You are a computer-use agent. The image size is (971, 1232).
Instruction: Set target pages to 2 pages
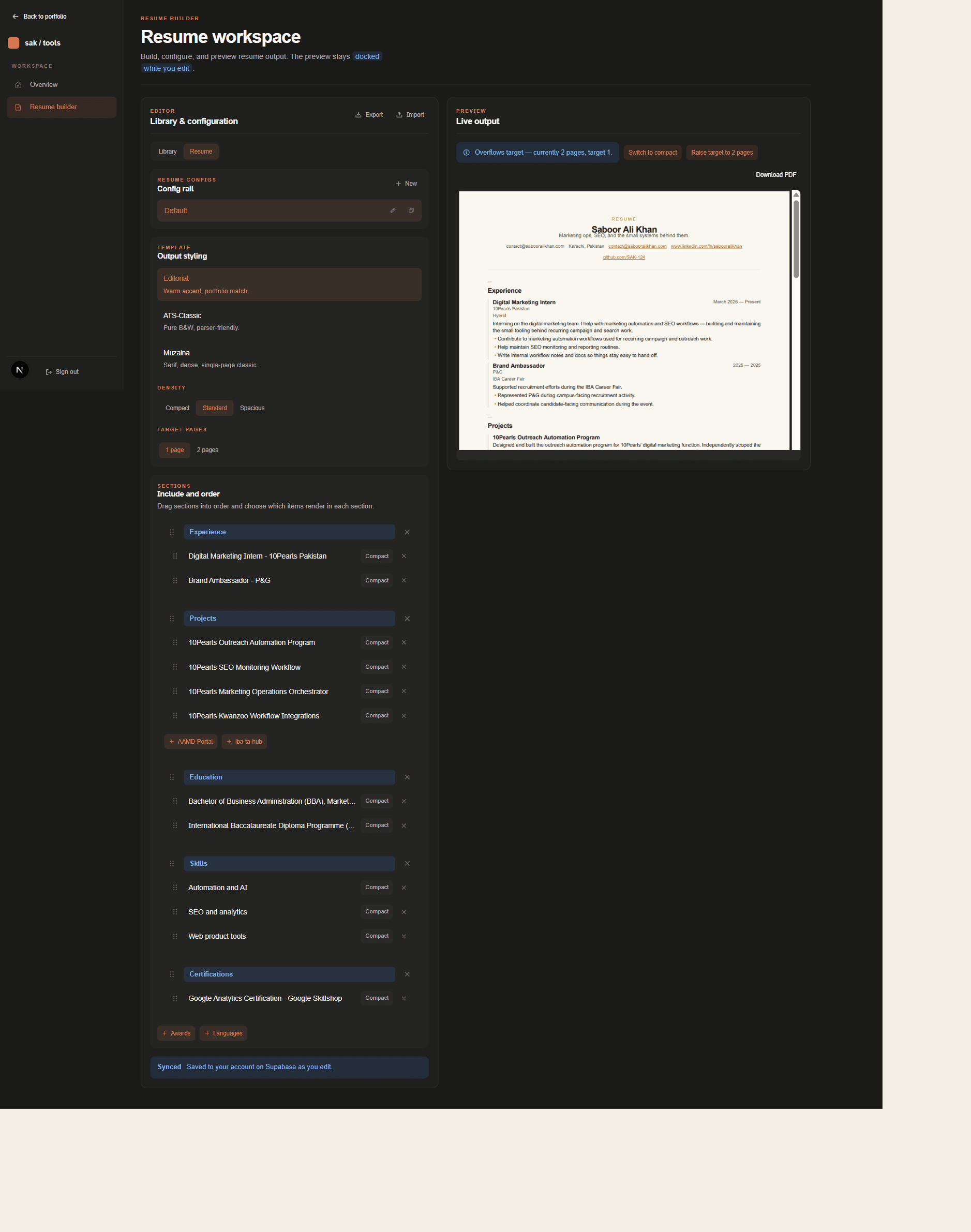pyautogui.click(x=207, y=449)
